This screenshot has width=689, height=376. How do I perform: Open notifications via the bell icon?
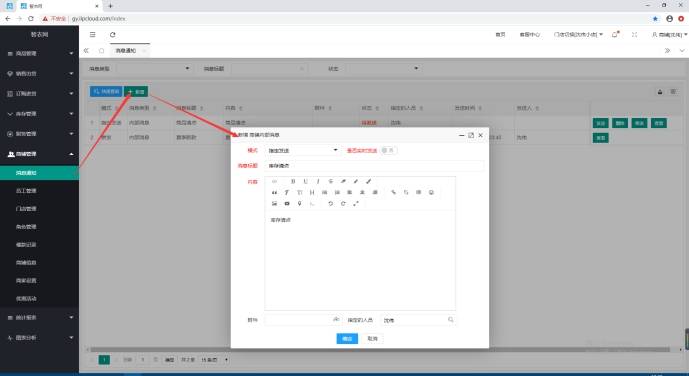click(x=615, y=34)
